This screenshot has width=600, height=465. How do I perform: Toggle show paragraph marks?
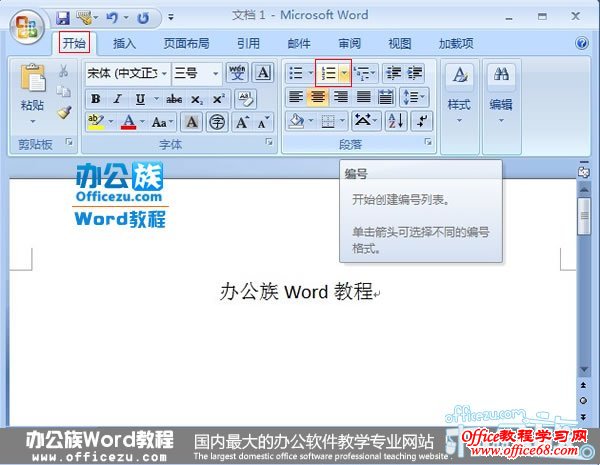coord(422,121)
